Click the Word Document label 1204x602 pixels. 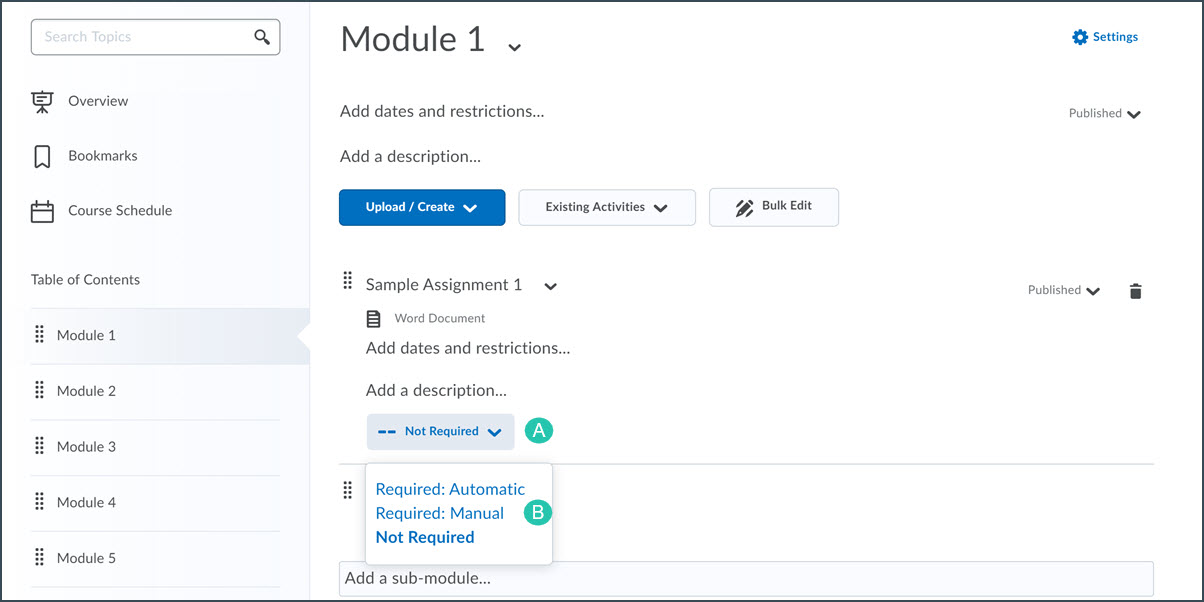click(440, 319)
